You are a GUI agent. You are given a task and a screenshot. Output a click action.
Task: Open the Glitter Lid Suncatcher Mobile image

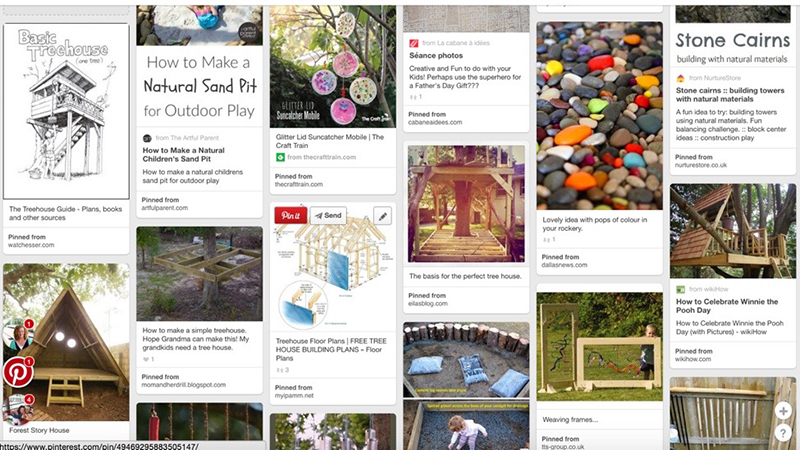(x=333, y=66)
